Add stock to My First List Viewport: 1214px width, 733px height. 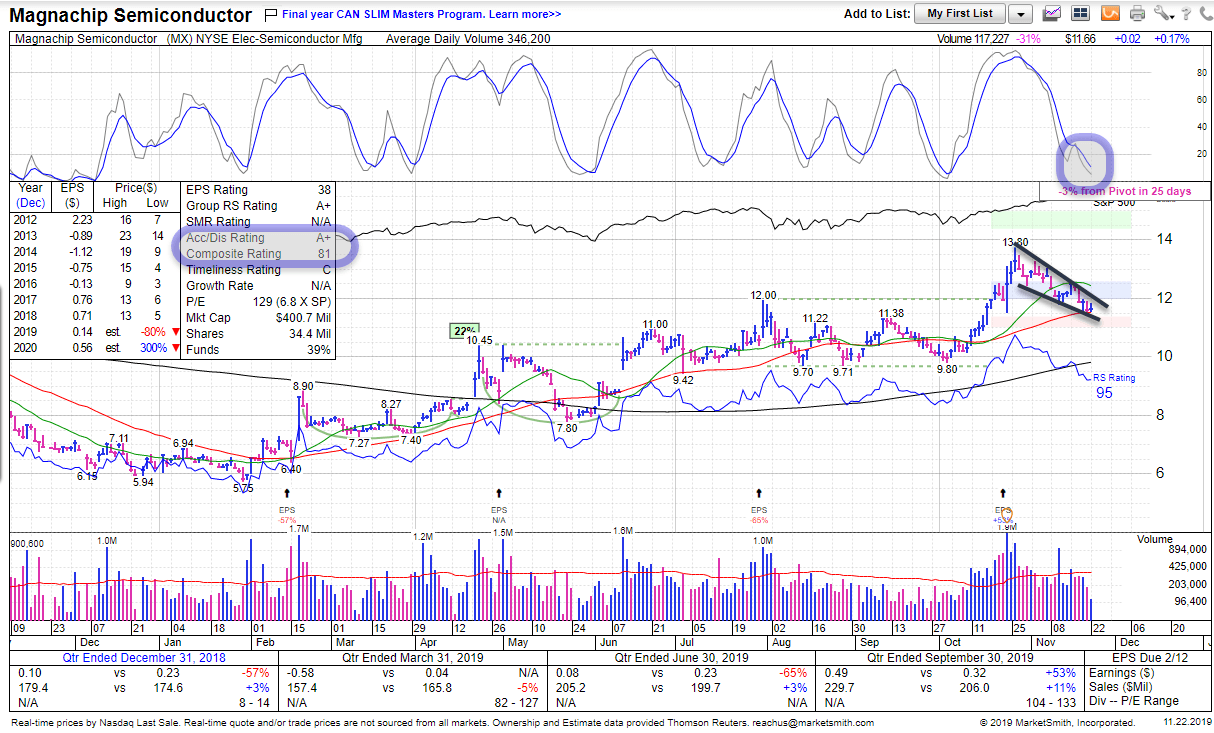coord(960,14)
